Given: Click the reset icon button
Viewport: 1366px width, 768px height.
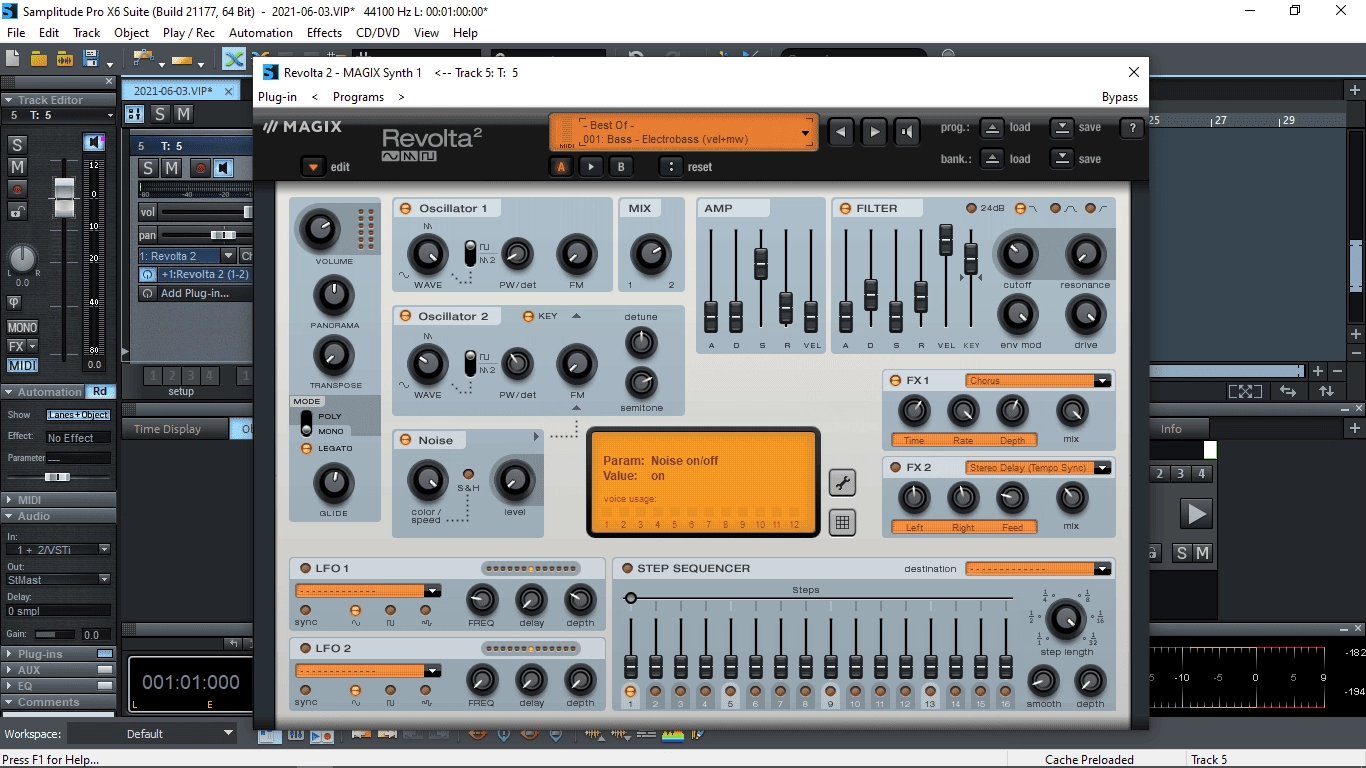Looking at the screenshot, I should (669, 167).
